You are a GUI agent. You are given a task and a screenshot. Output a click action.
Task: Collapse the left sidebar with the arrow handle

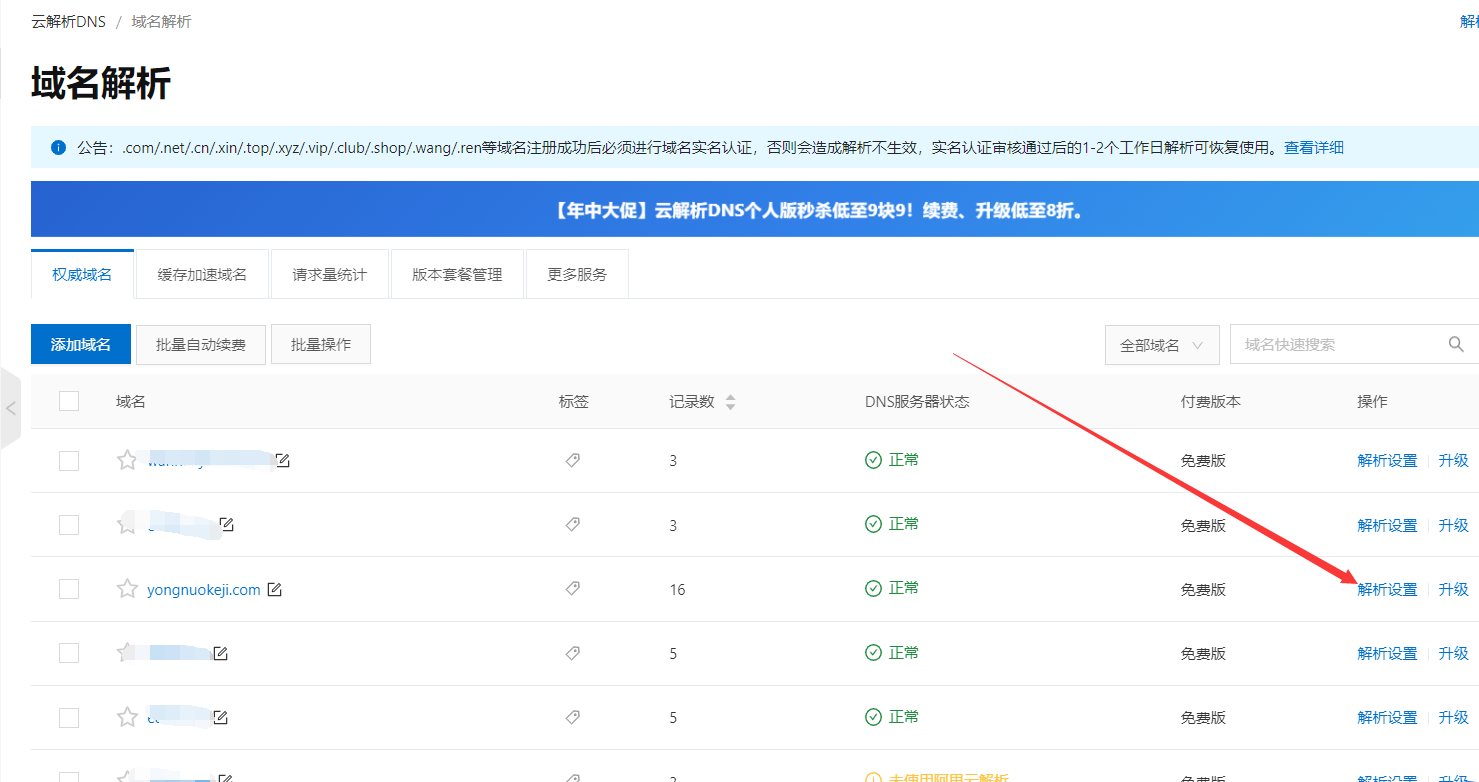pos(10,408)
